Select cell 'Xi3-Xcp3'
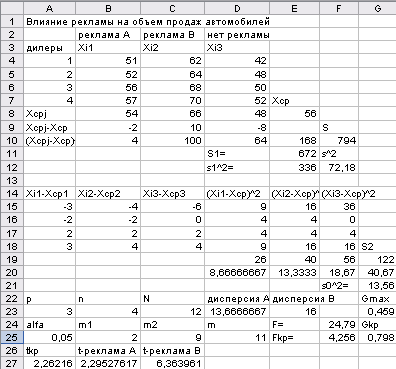Image resolution: width=396 pixels, height=369 pixels. click(172, 193)
